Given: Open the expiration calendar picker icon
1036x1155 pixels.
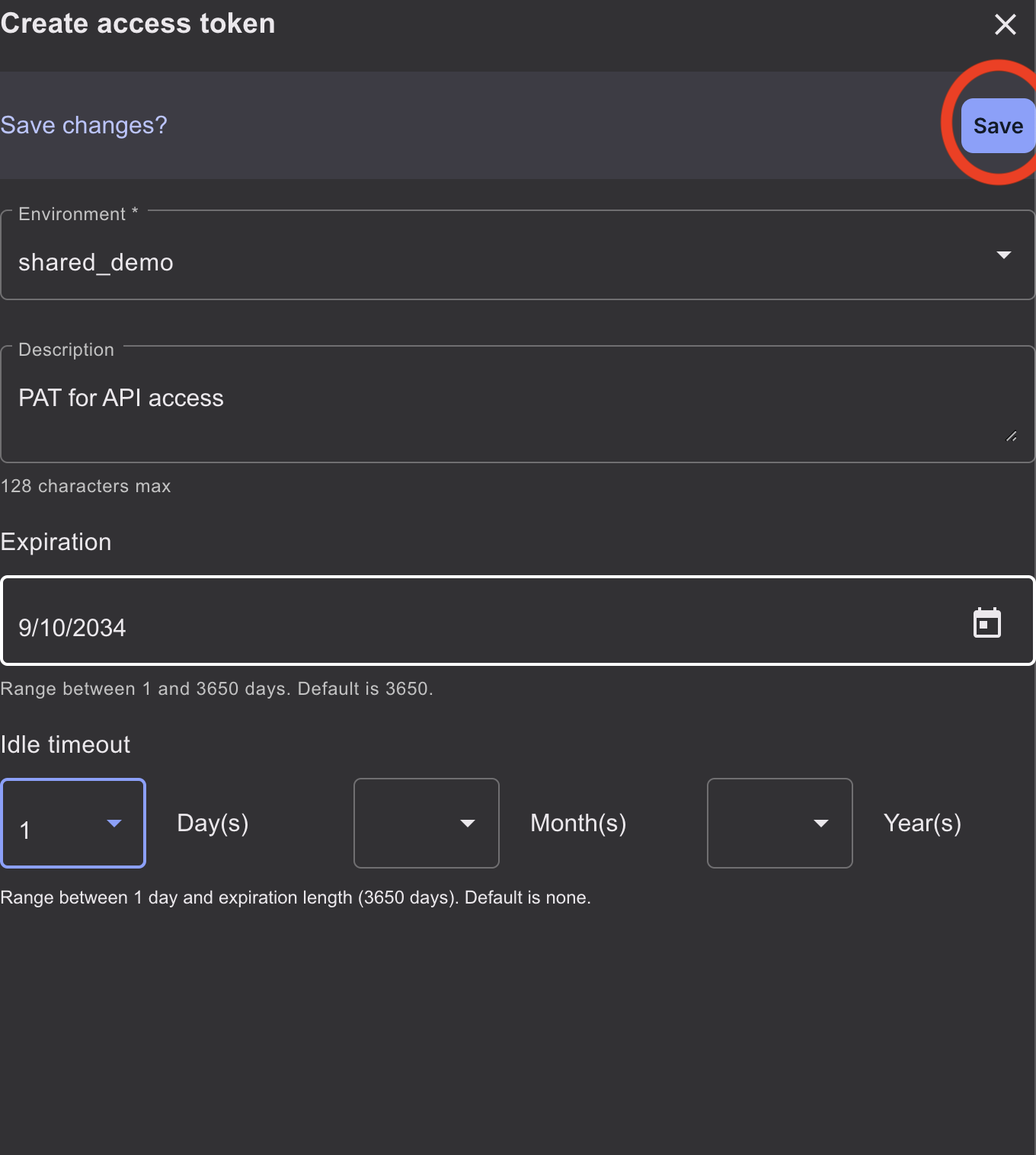Looking at the screenshot, I should click(x=987, y=622).
